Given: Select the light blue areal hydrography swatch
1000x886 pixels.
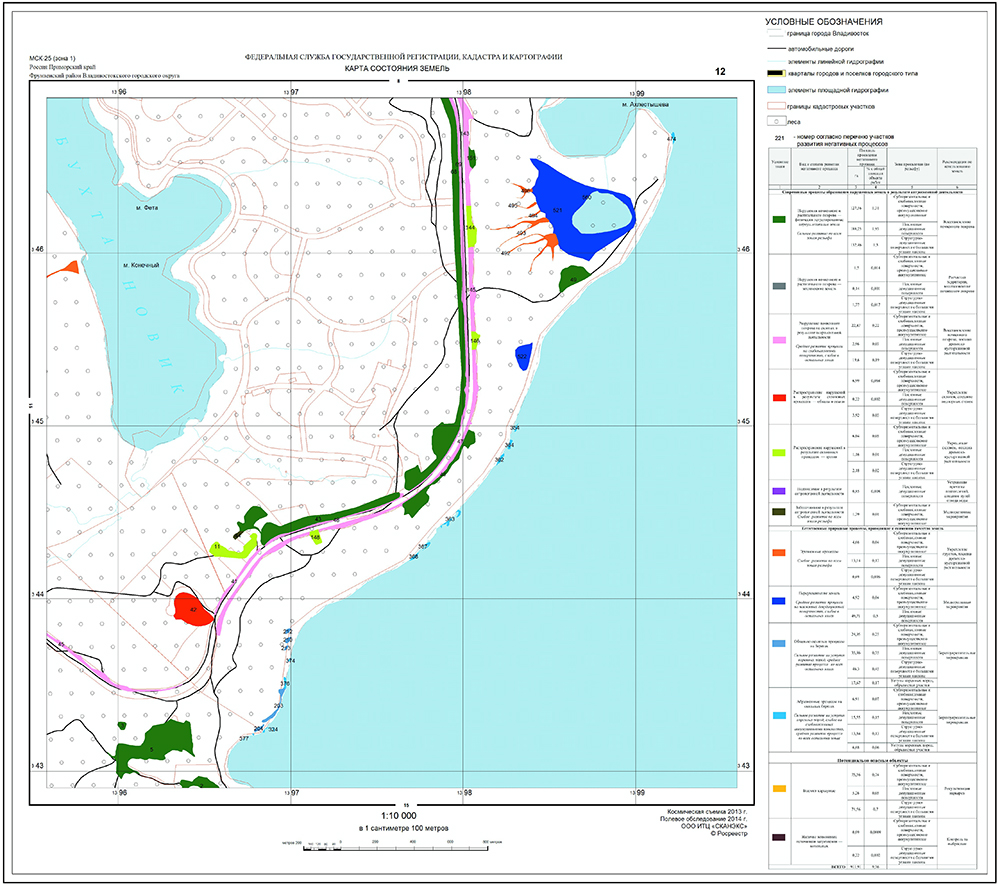Looking at the screenshot, I should 774,90.
